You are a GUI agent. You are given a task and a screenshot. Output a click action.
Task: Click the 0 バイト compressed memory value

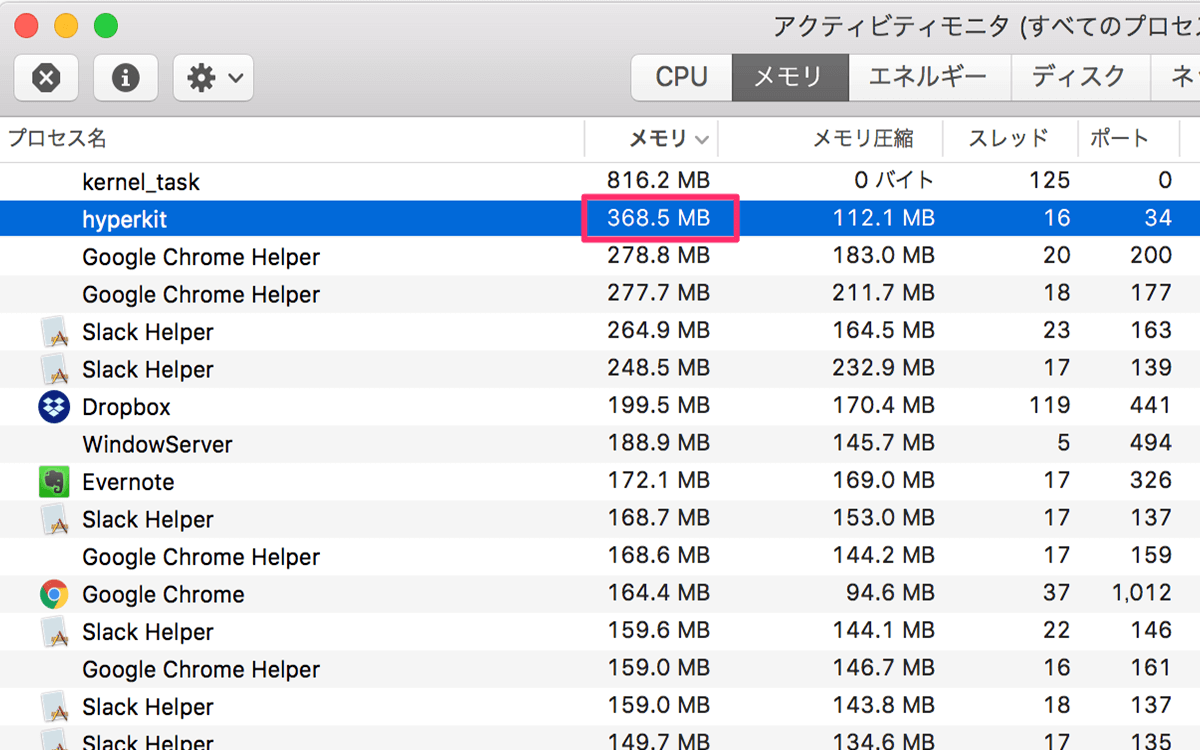pos(895,180)
